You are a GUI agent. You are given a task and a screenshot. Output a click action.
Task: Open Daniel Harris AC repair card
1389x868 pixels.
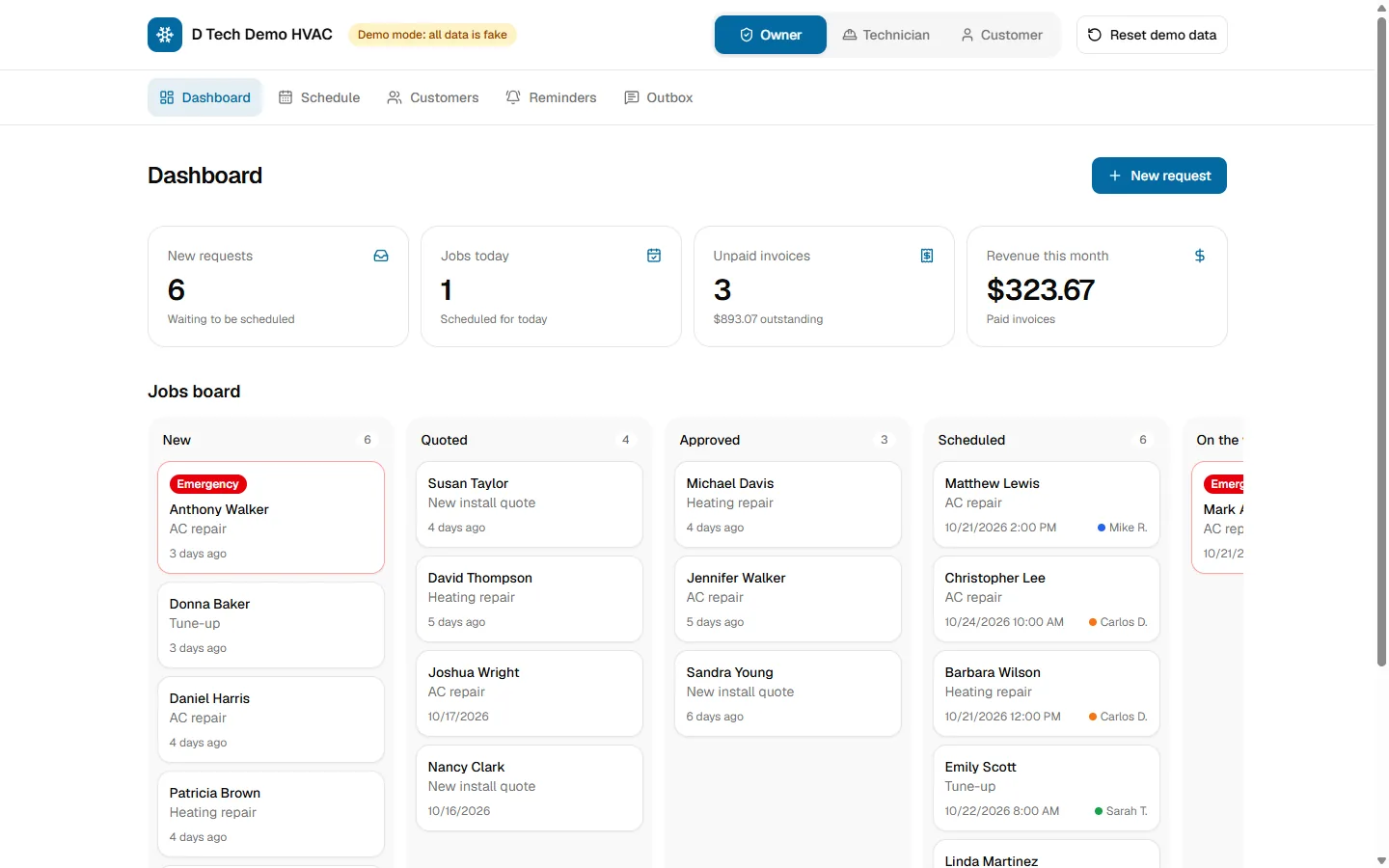pyautogui.click(x=271, y=719)
